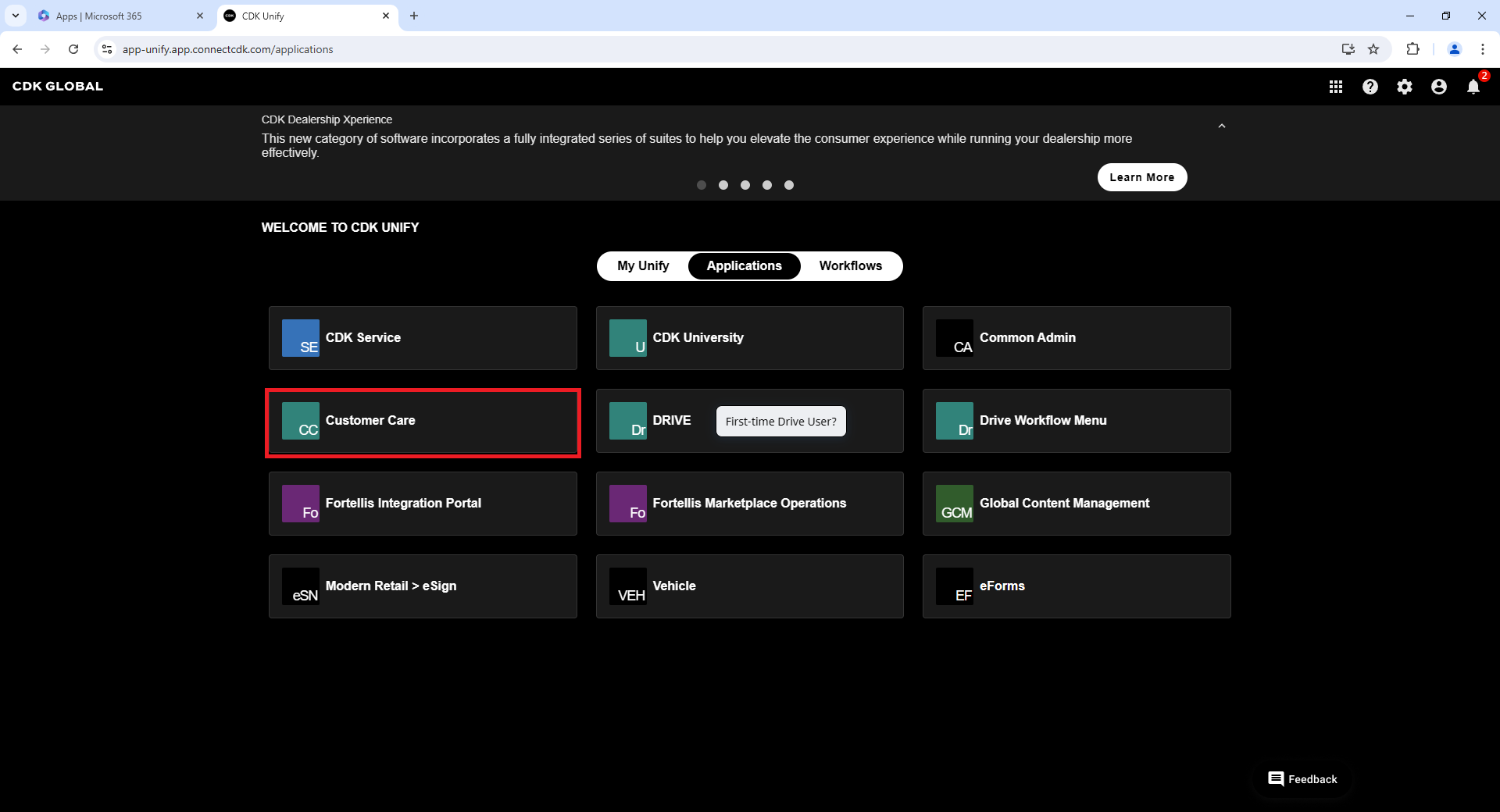Open the Vehicle application label
This screenshot has height=812, width=1500.
tap(674, 586)
